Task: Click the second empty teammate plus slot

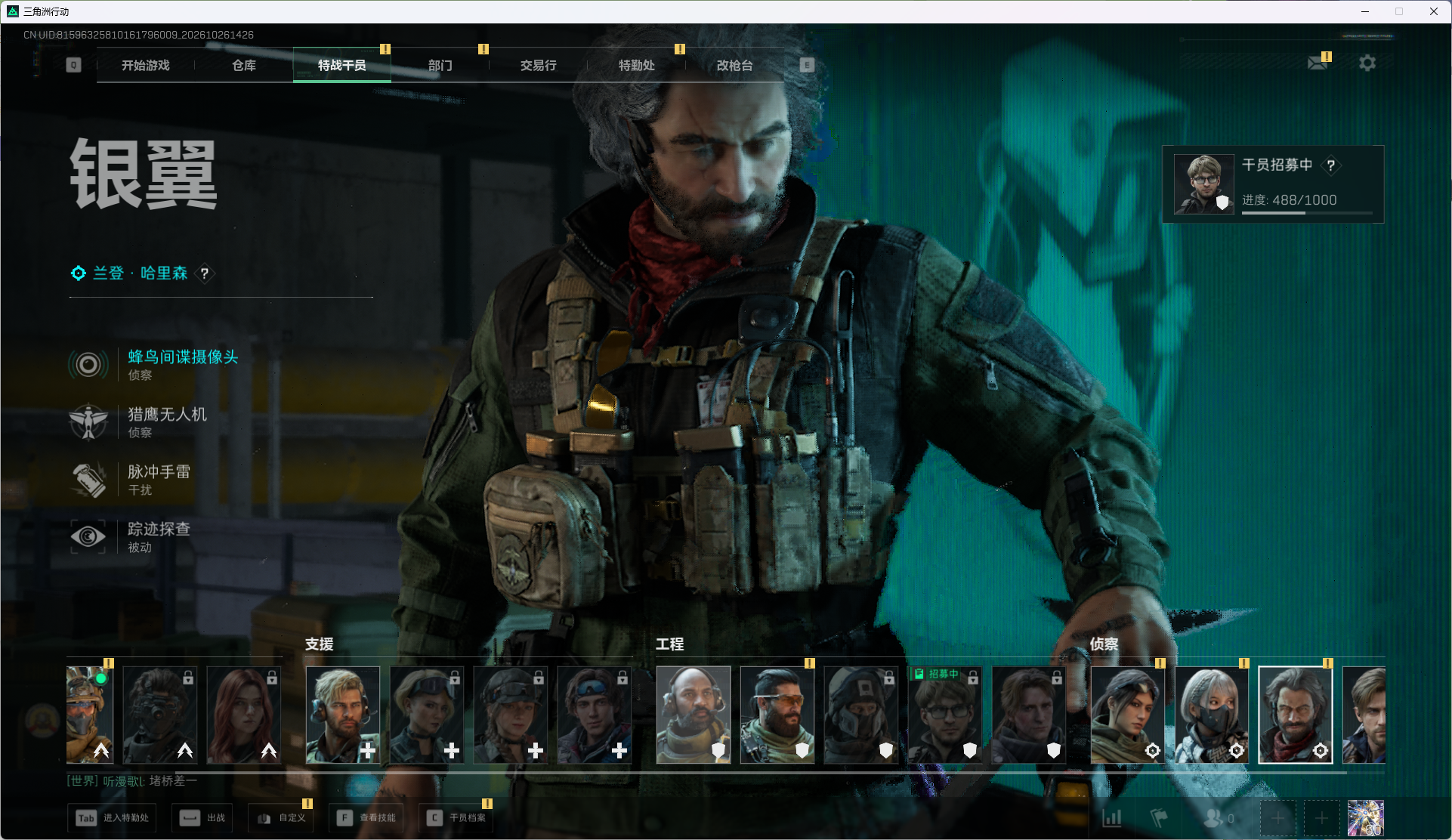Action: (x=1322, y=818)
